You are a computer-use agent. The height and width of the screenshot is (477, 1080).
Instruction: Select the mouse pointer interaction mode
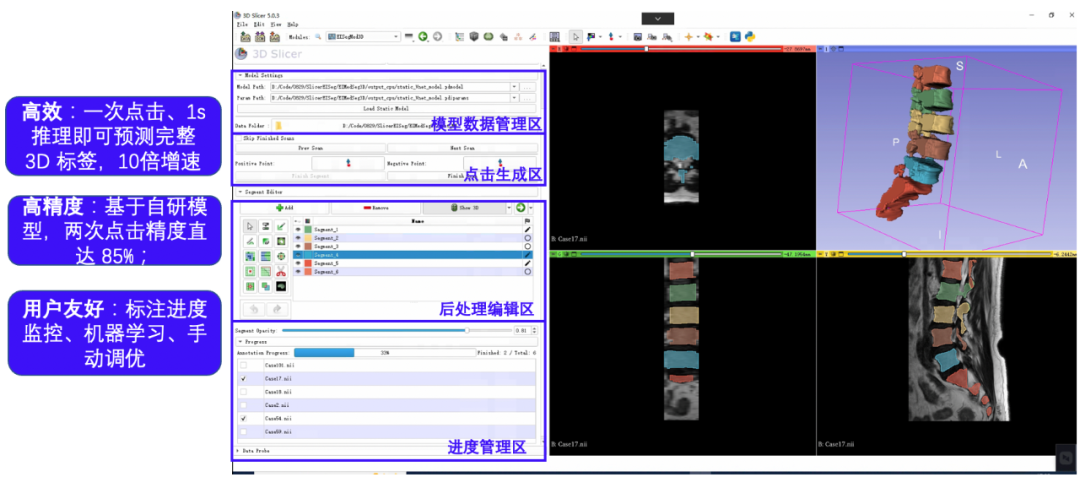point(575,36)
